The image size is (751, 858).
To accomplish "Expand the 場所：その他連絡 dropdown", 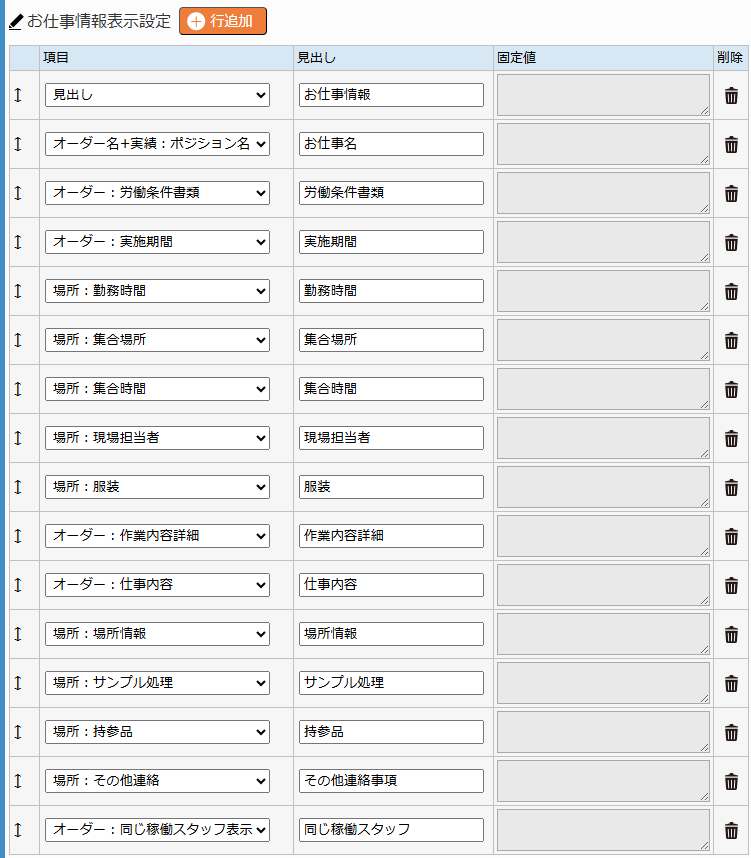I will tap(157, 781).
